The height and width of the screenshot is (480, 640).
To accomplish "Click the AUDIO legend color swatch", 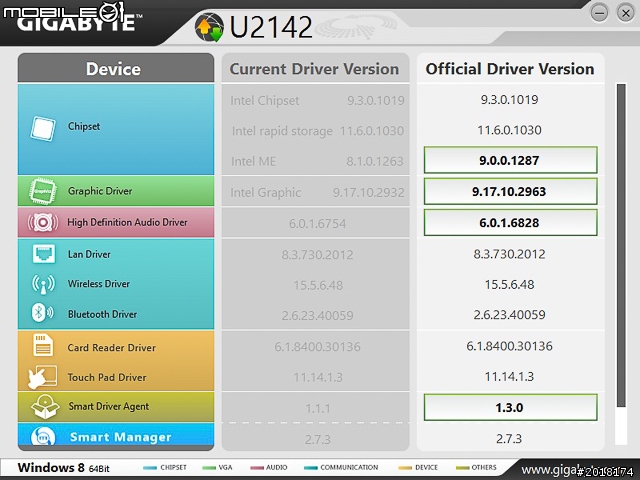I will [257, 468].
